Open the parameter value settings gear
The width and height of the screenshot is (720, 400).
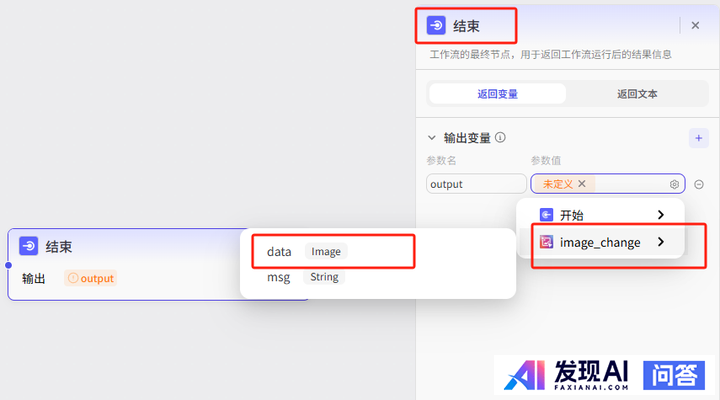click(675, 184)
